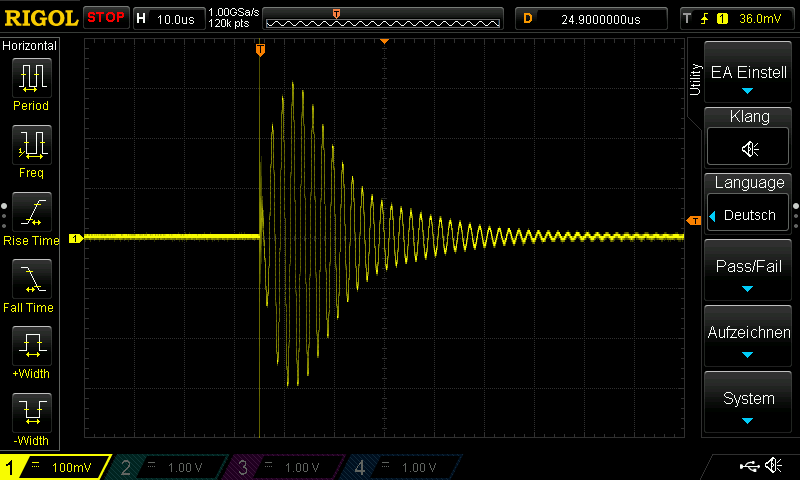The image size is (800, 480).
Task: Click the orange T trigger position marker on waveform
Action: (260, 50)
